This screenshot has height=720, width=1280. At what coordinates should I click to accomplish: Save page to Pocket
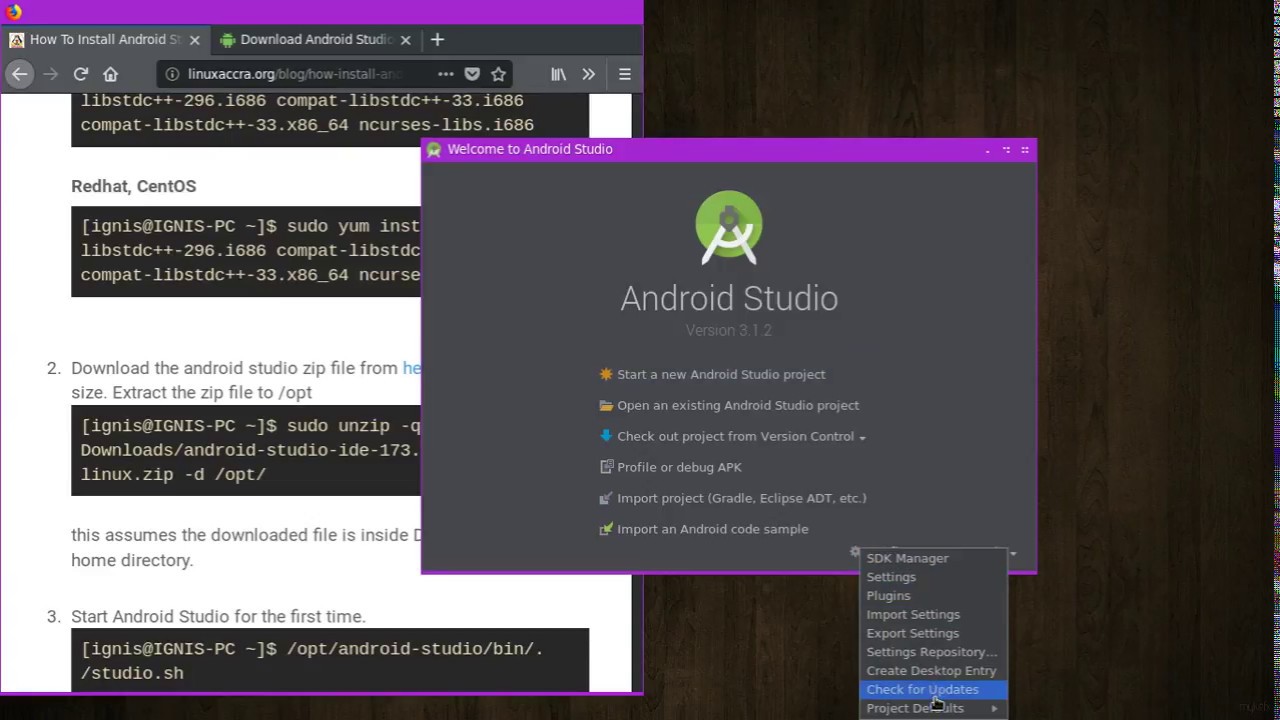pyautogui.click(x=472, y=74)
